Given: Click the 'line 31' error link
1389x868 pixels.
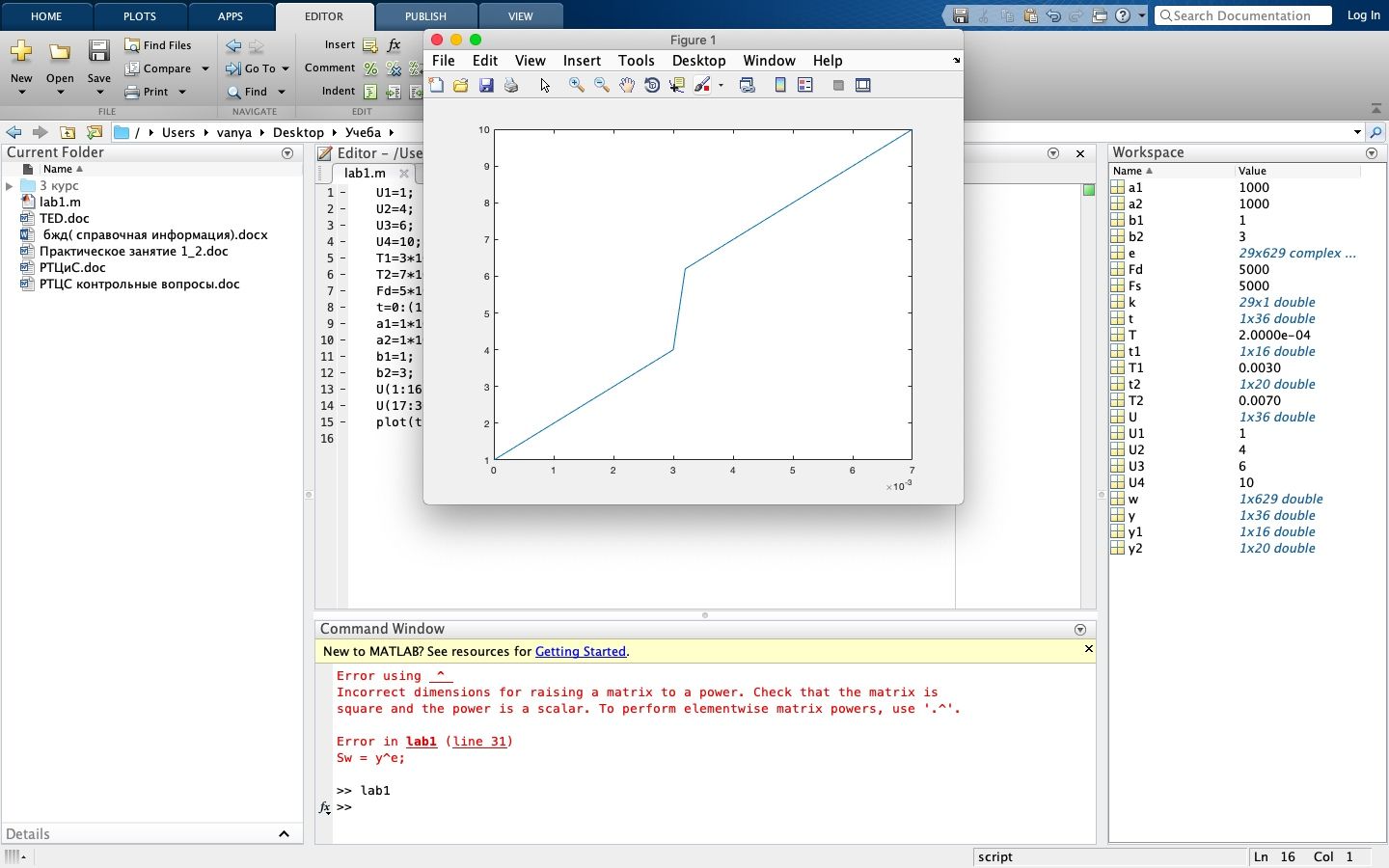Looking at the screenshot, I should [480, 742].
